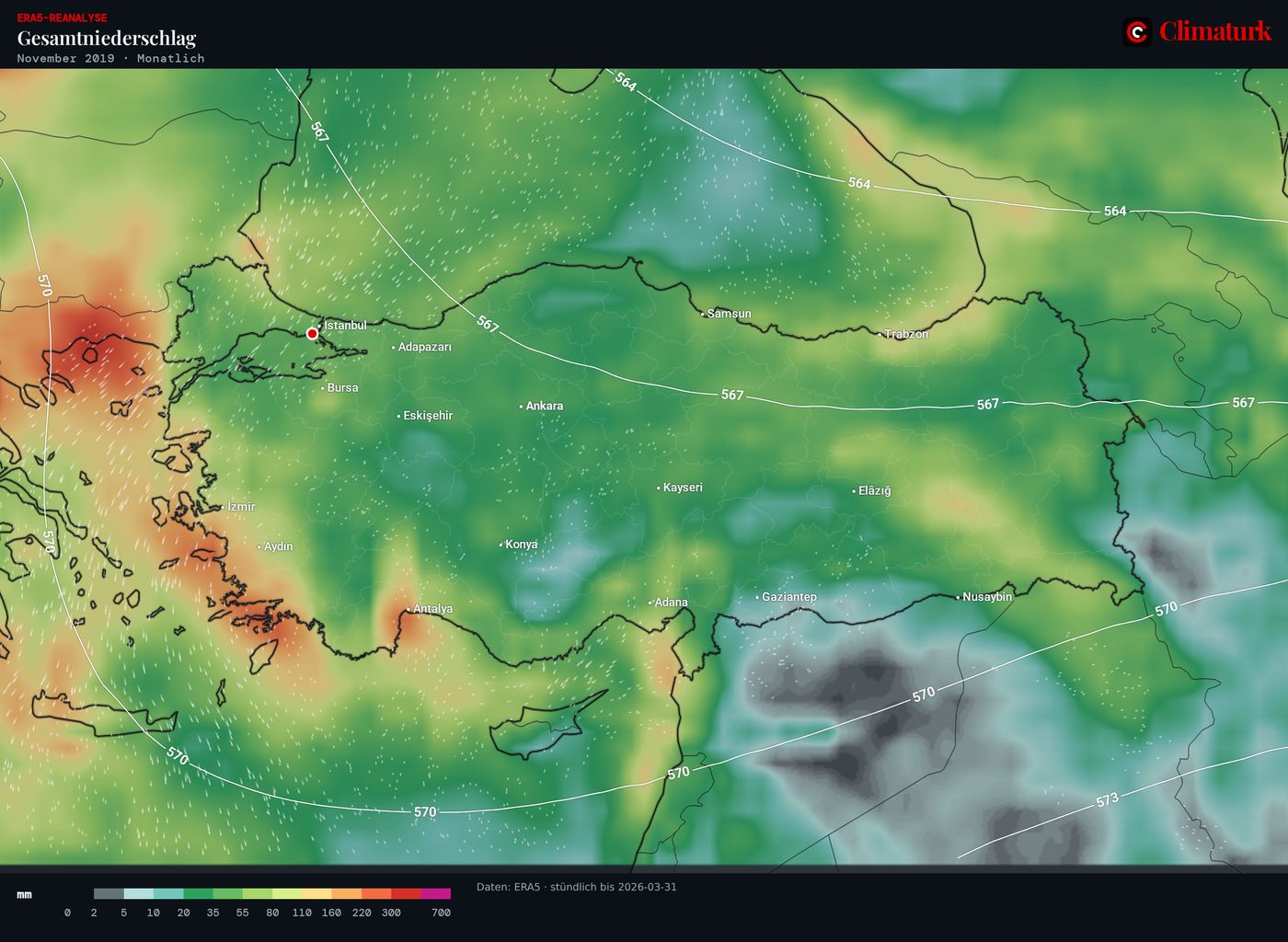Click the ERA5-REANALYSE header text
1288x942 pixels.
point(62,17)
